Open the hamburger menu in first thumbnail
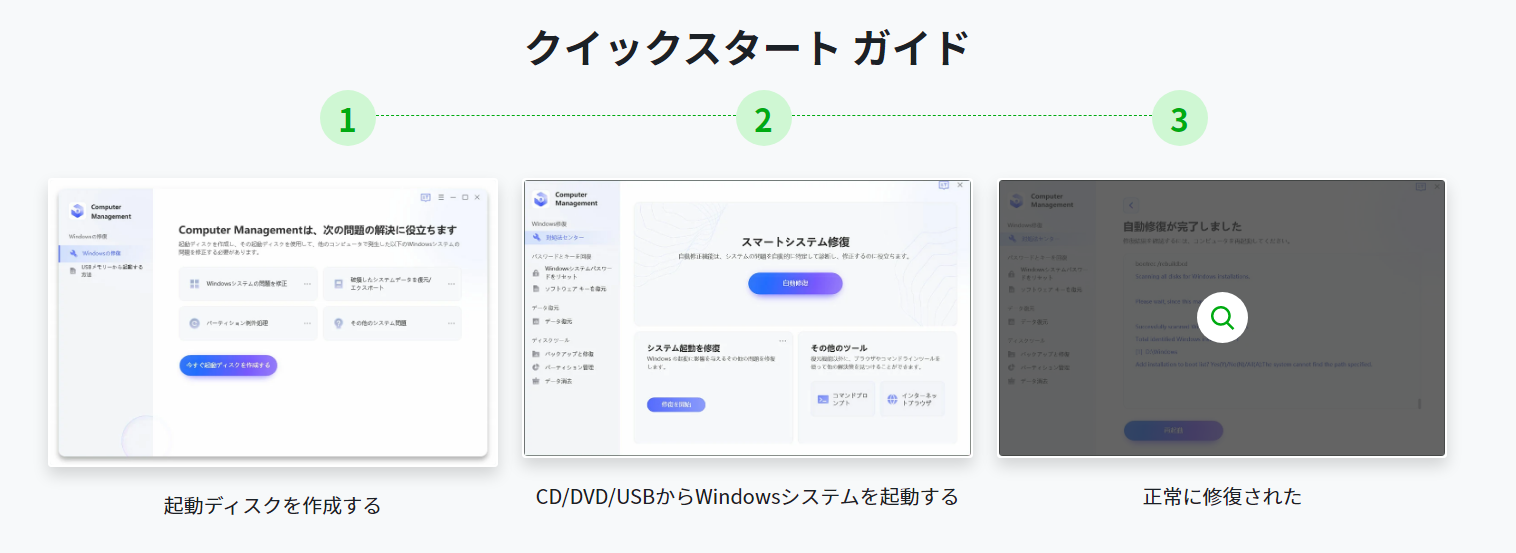 click(440, 197)
